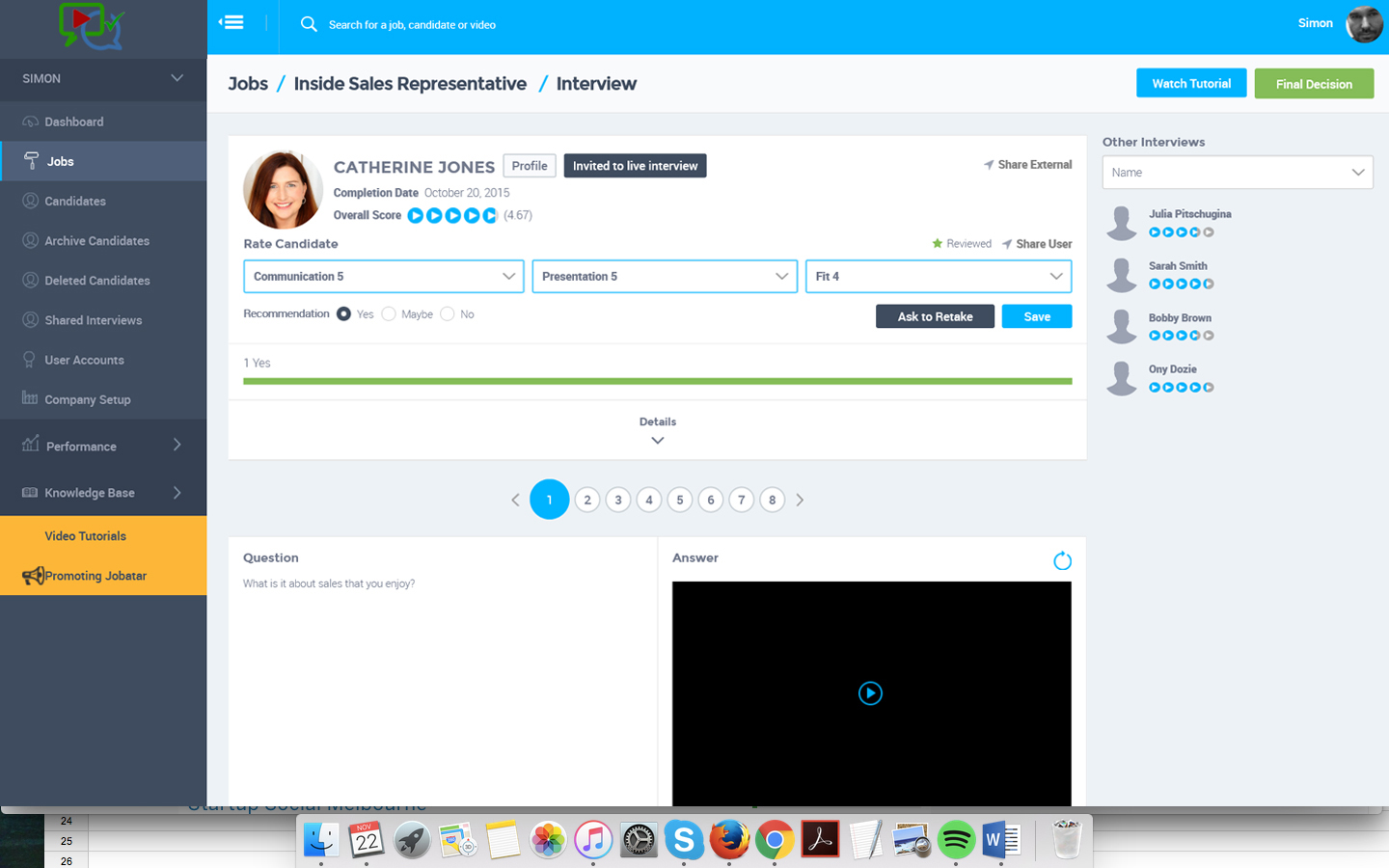Click the refresh icon above the answer video
This screenshot has width=1389, height=868.
1062,560
